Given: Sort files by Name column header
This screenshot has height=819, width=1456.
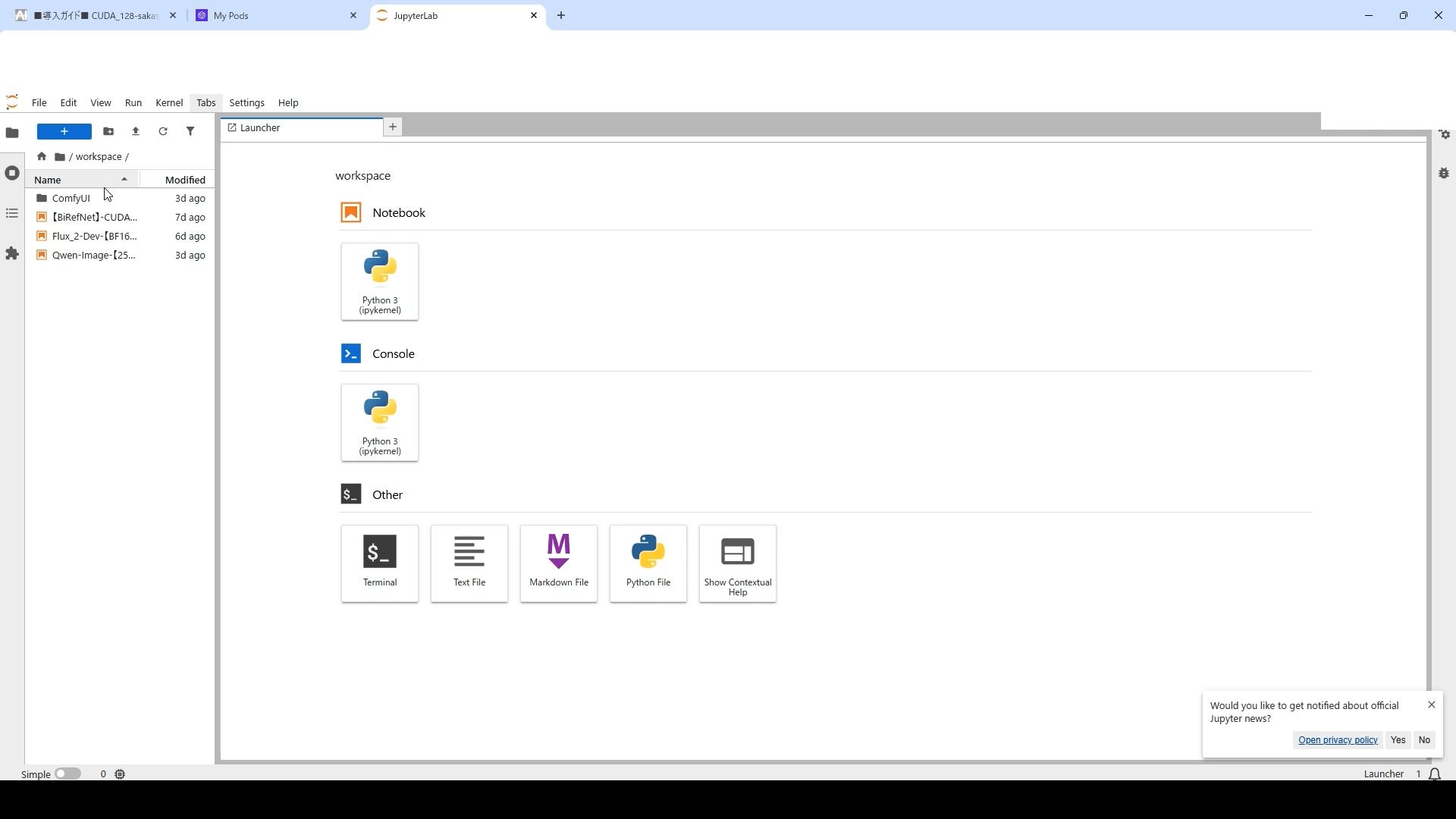Looking at the screenshot, I should tap(82, 180).
